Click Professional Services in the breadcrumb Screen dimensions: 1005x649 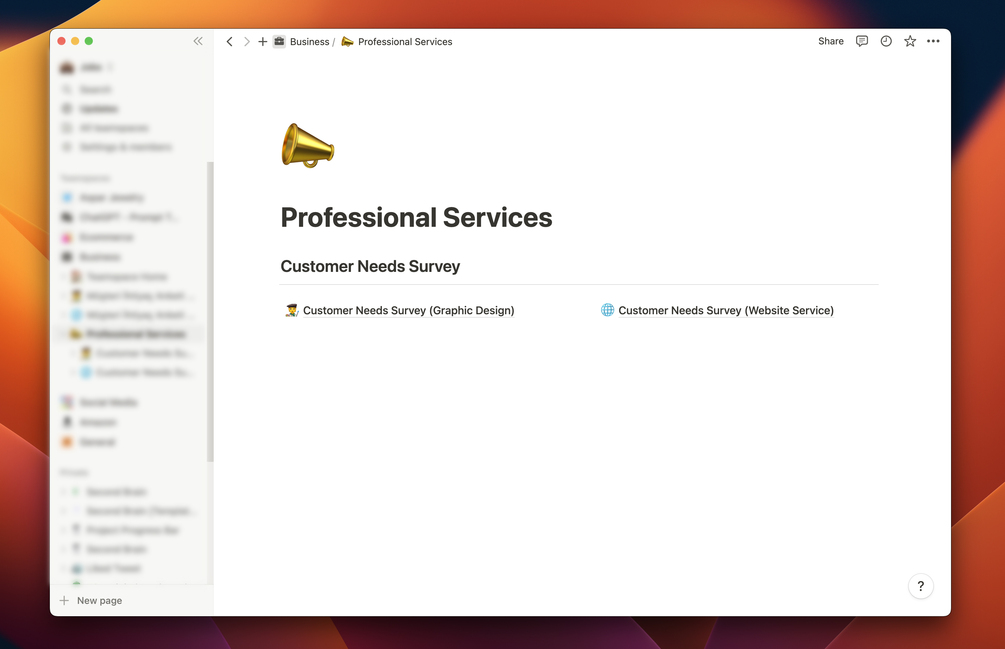404,41
